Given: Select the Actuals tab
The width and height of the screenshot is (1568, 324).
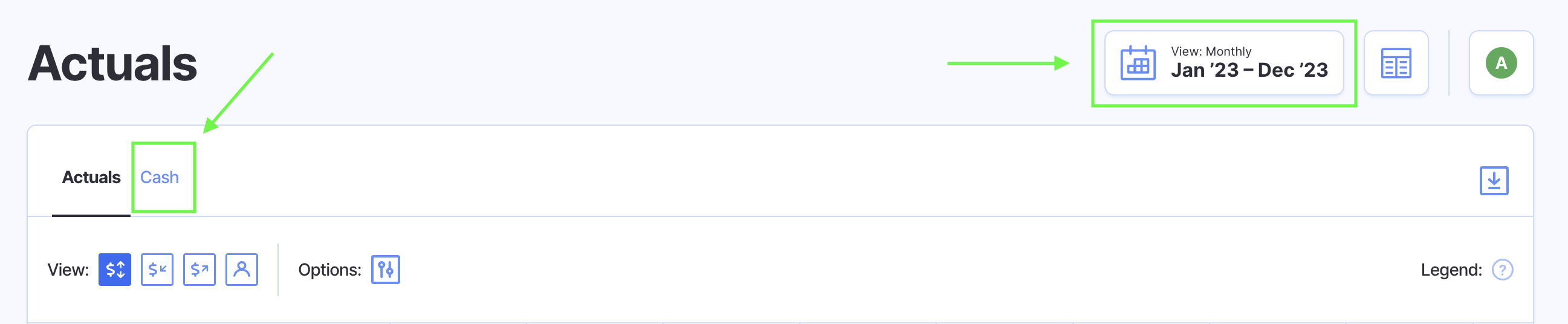Looking at the screenshot, I should pyautogui.click(x=91, y=177).
